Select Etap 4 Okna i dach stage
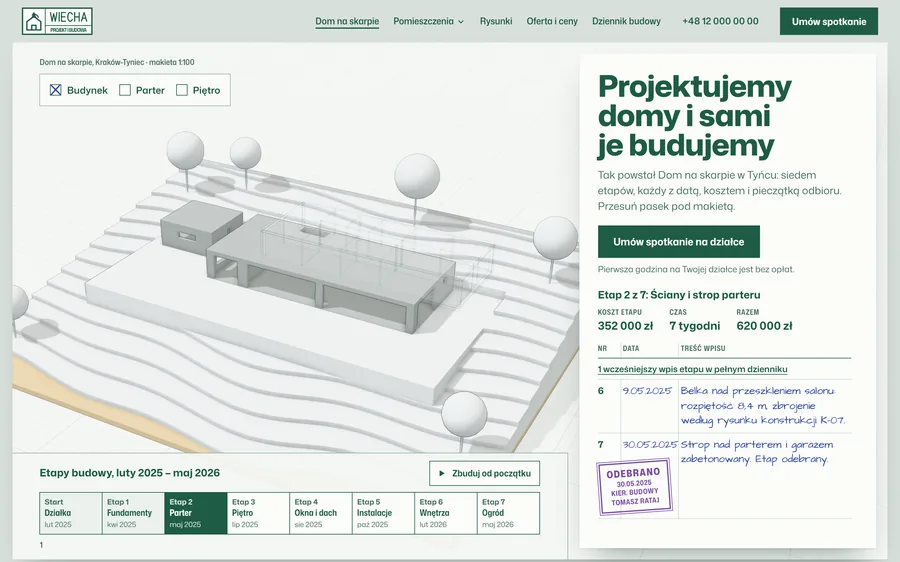Image resolution: width=900 pixels, height=562 pixels. tap(321, 513)
